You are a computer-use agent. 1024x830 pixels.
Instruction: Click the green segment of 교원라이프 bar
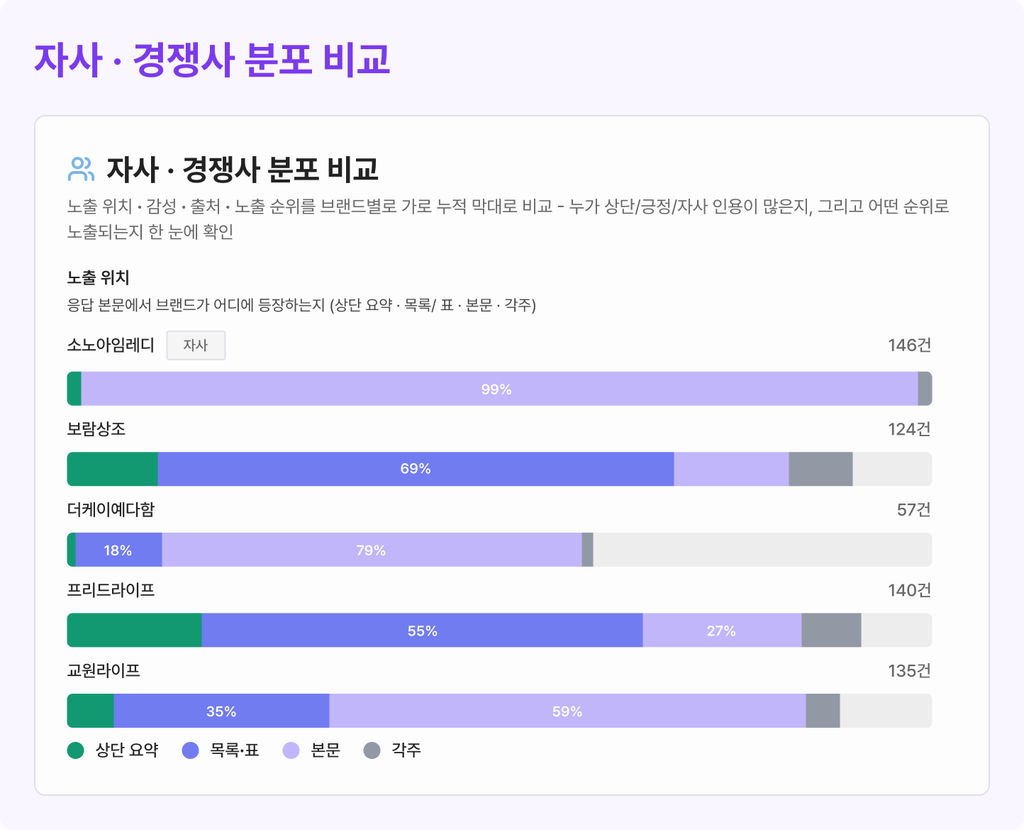click(x=91, y=710)
